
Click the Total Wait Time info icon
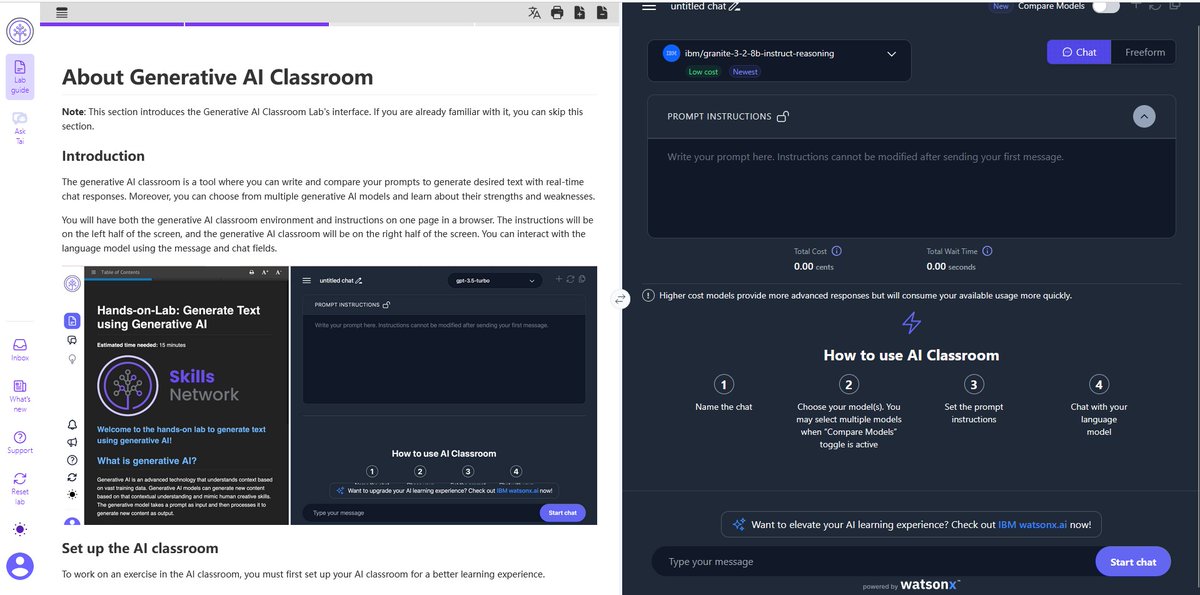pyautogui.click(x=988, y=251)
